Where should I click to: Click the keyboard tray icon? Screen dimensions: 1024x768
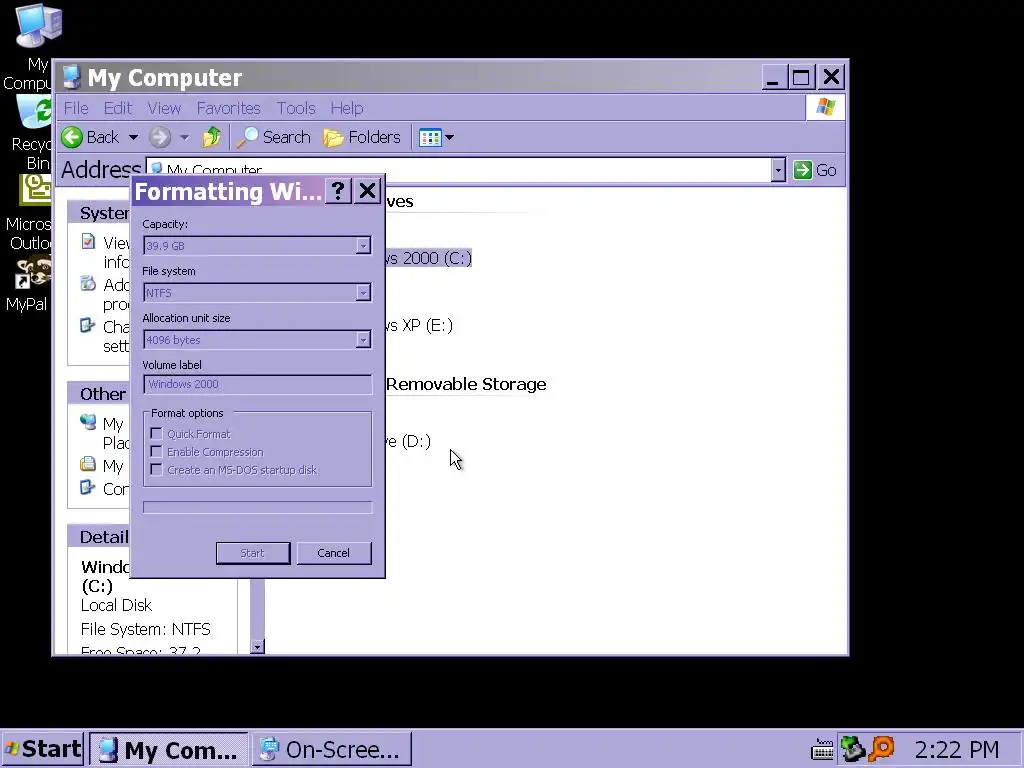(x=823, y=750)
